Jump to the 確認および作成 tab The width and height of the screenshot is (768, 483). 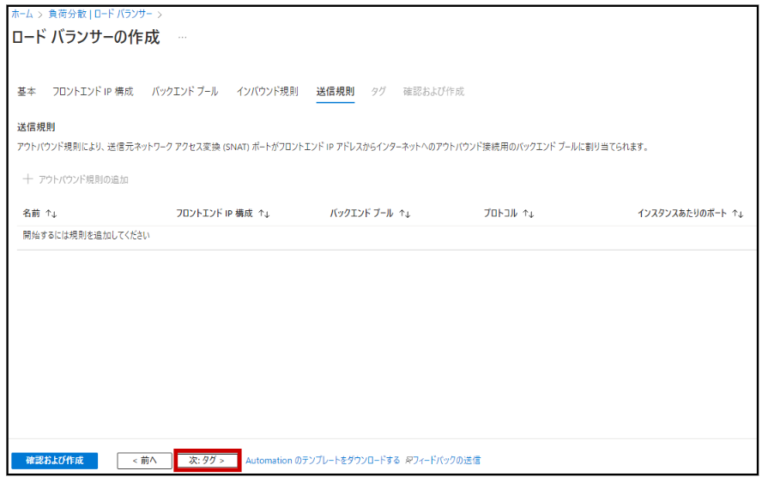pos(433,92)
